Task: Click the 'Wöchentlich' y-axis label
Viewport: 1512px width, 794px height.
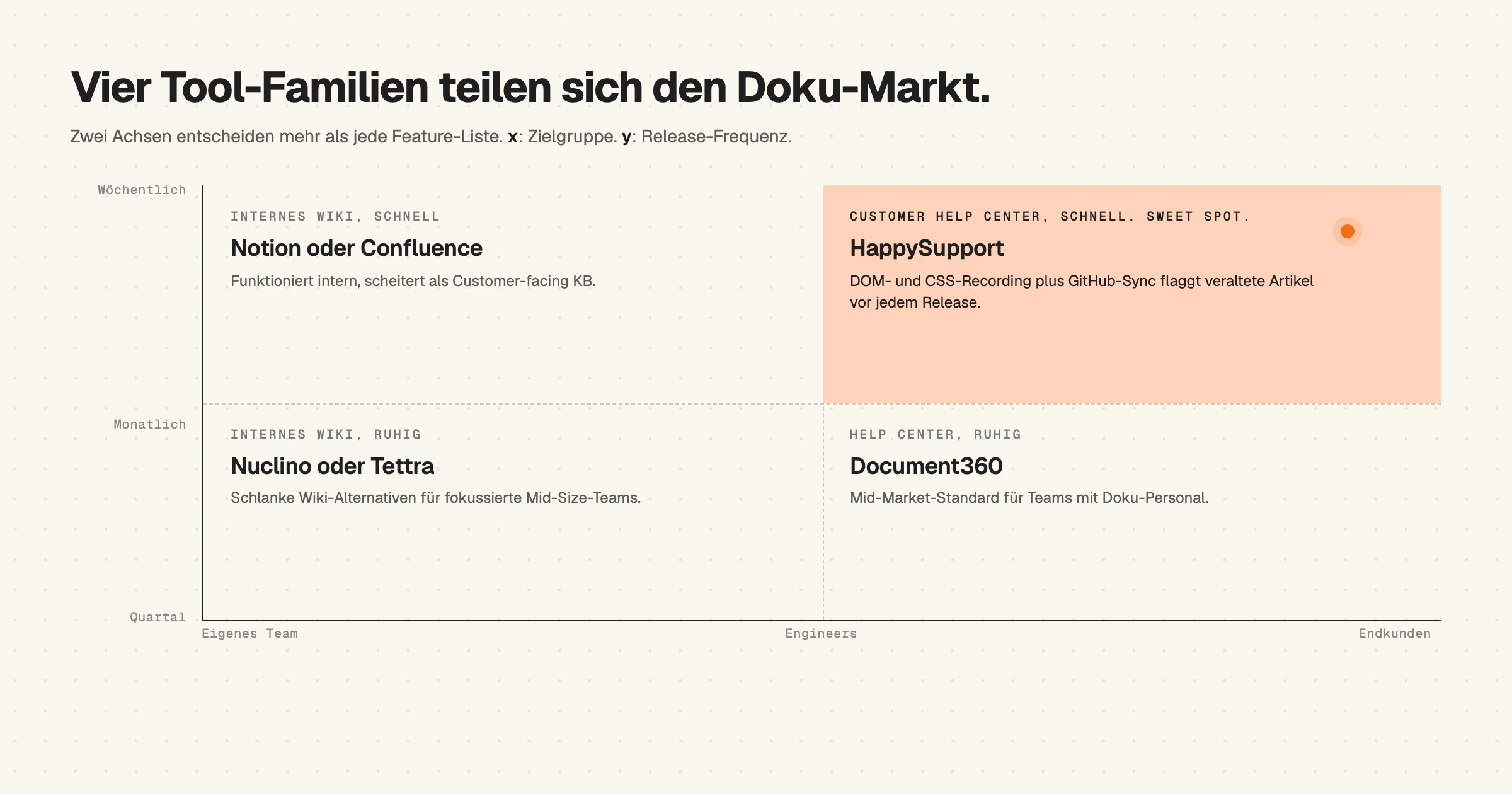Action: click(142, 190)
